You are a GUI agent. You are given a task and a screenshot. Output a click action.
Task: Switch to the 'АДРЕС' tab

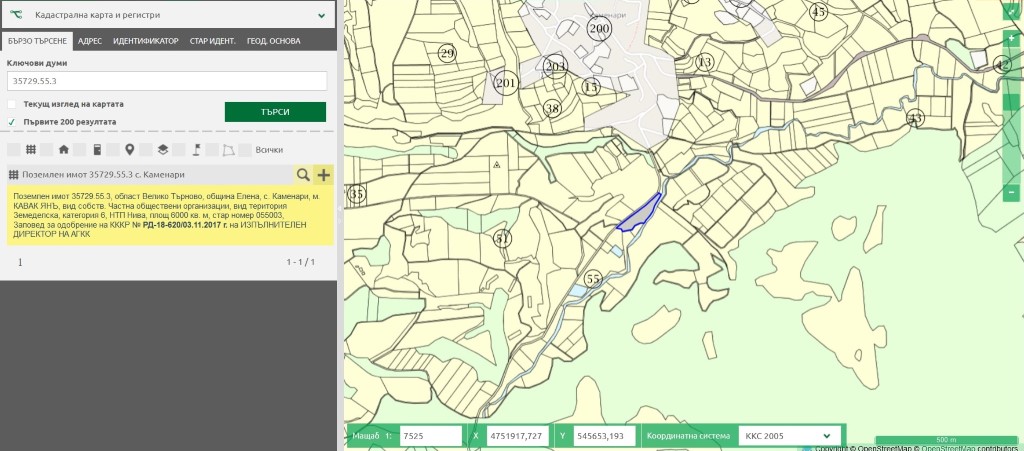89,41
